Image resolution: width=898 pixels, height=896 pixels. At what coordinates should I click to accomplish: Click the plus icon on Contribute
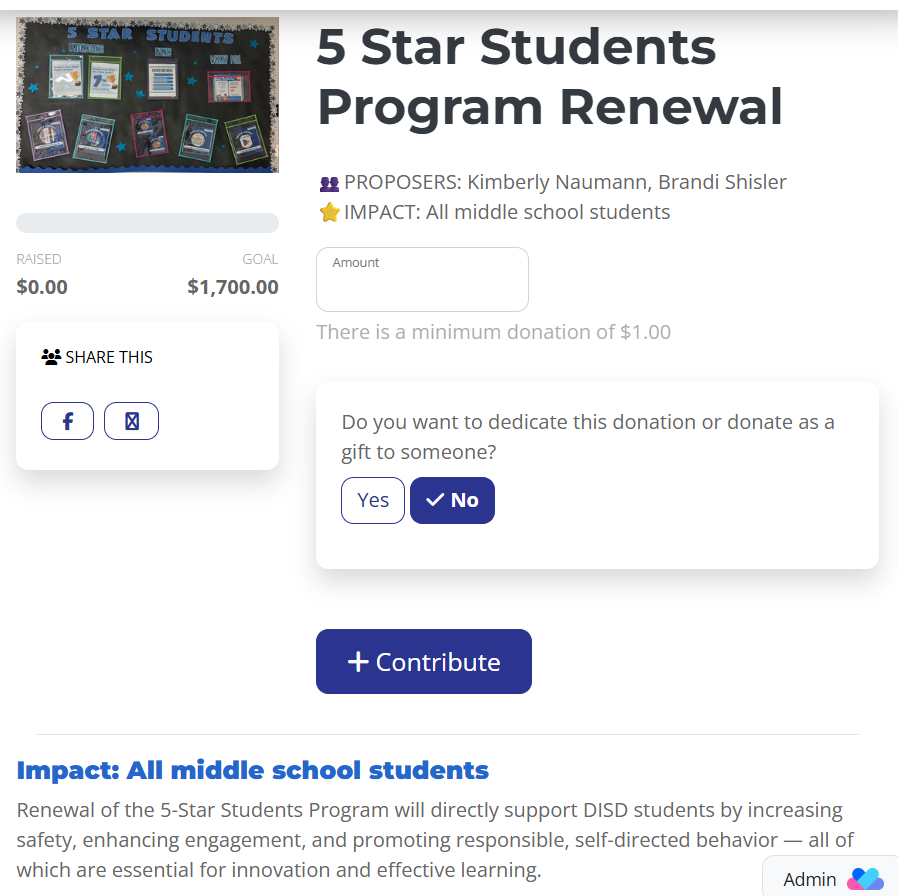coord(358,662)
